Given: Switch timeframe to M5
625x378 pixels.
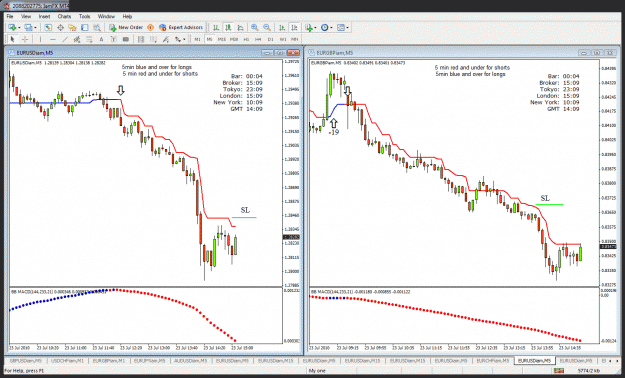Looking at the screenshot, I should 209,39.
